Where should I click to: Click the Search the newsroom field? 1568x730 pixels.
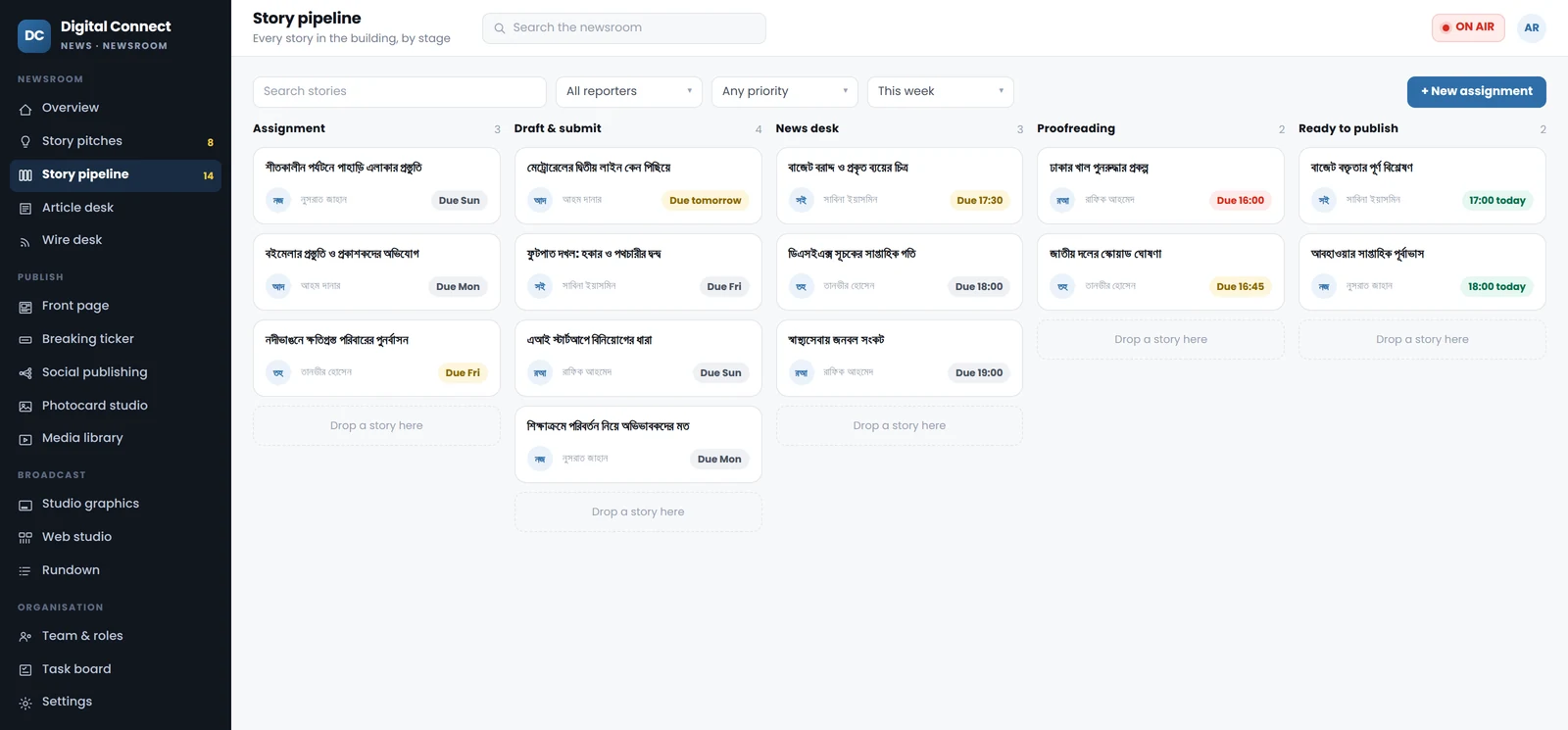tap(624, 27)
